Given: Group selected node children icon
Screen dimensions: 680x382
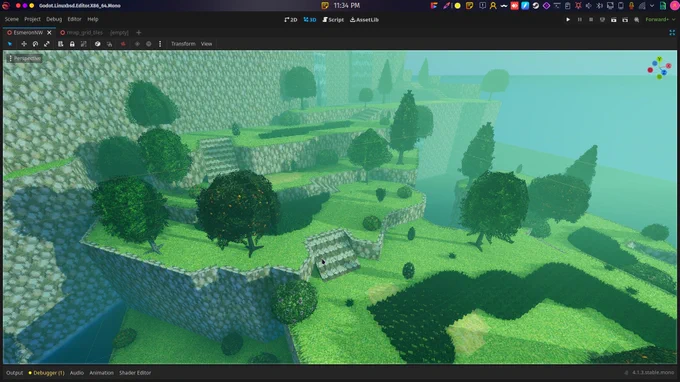Looking at the screenshot, I should (84, 44).
